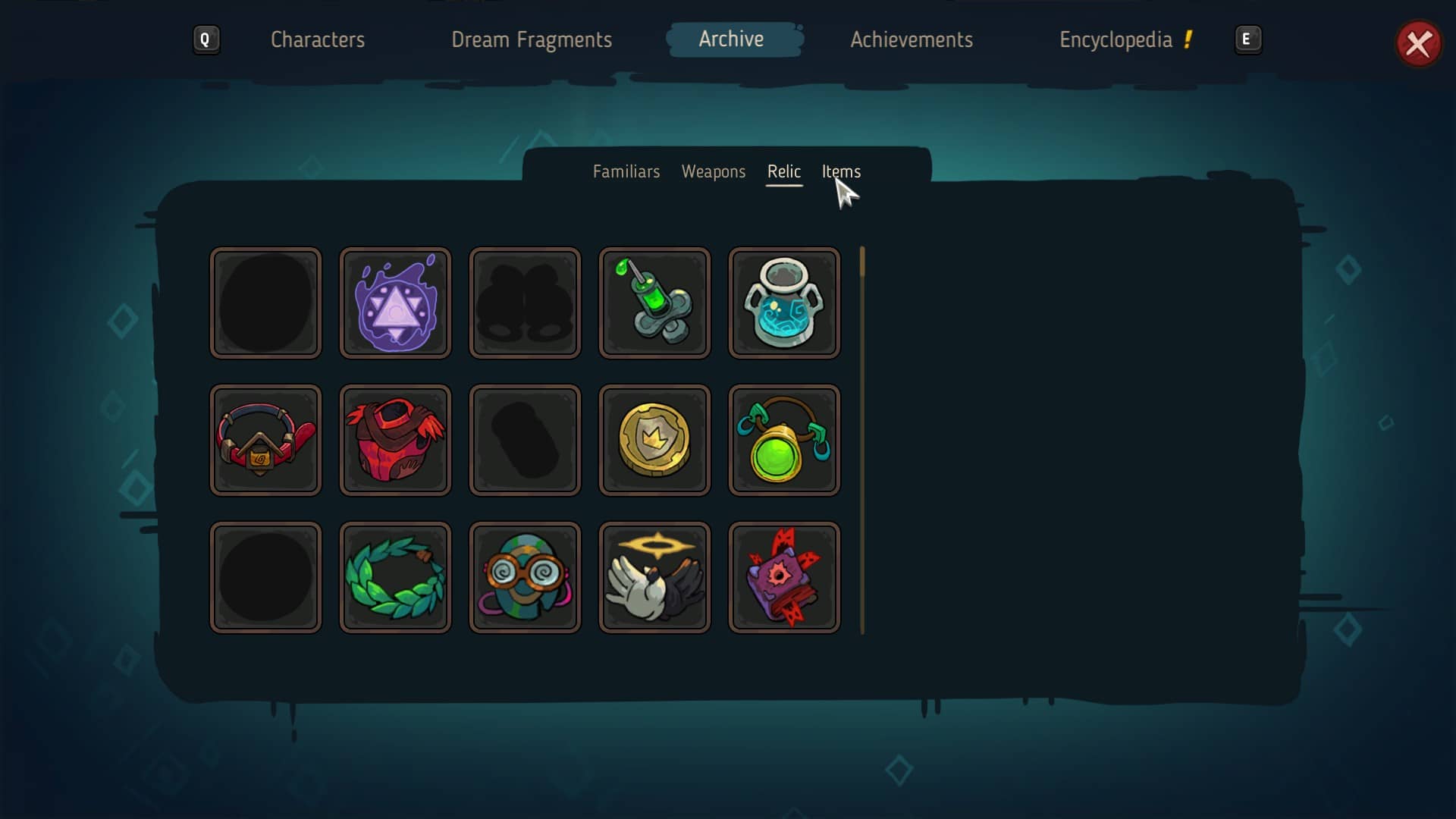Select the purple triangle crystal relic

395,303
